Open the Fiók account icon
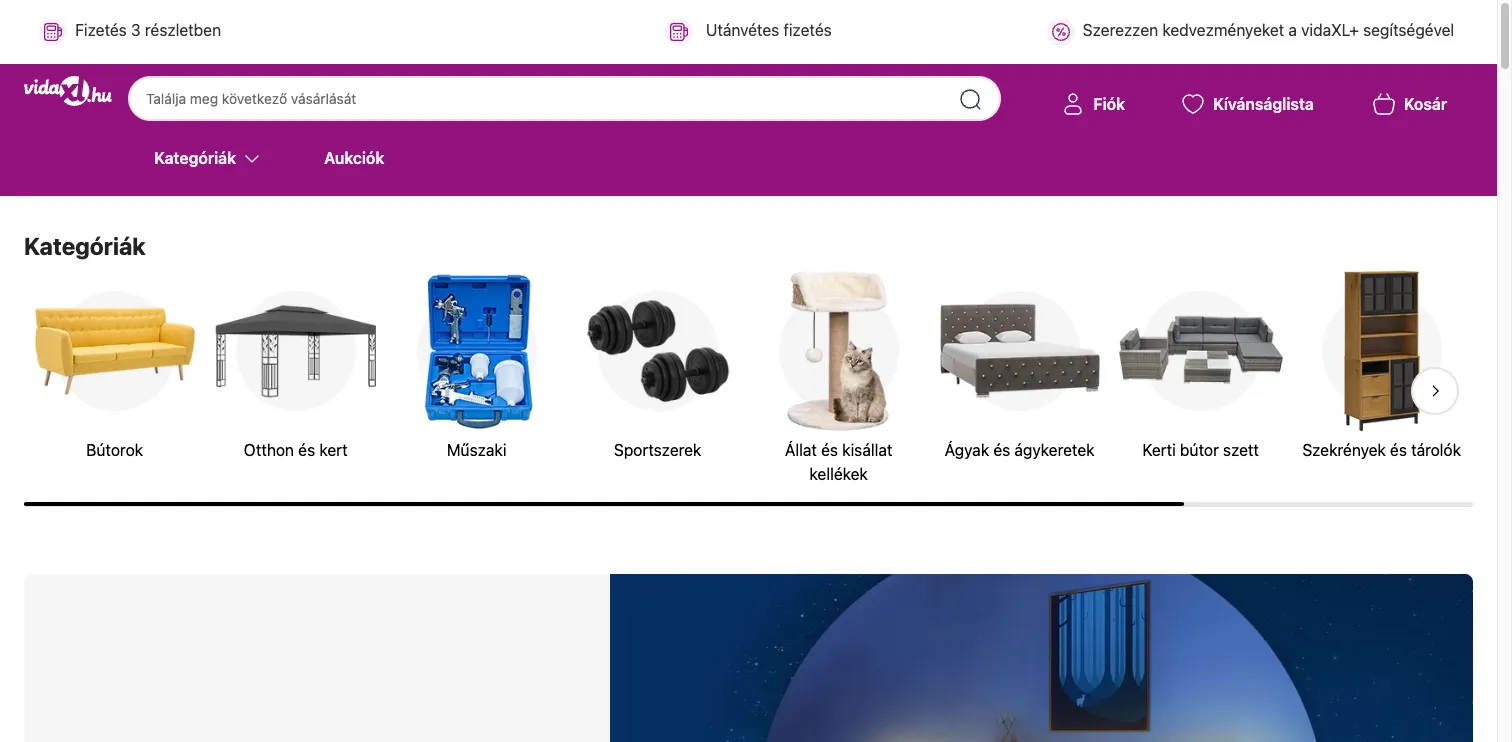 1073,104
